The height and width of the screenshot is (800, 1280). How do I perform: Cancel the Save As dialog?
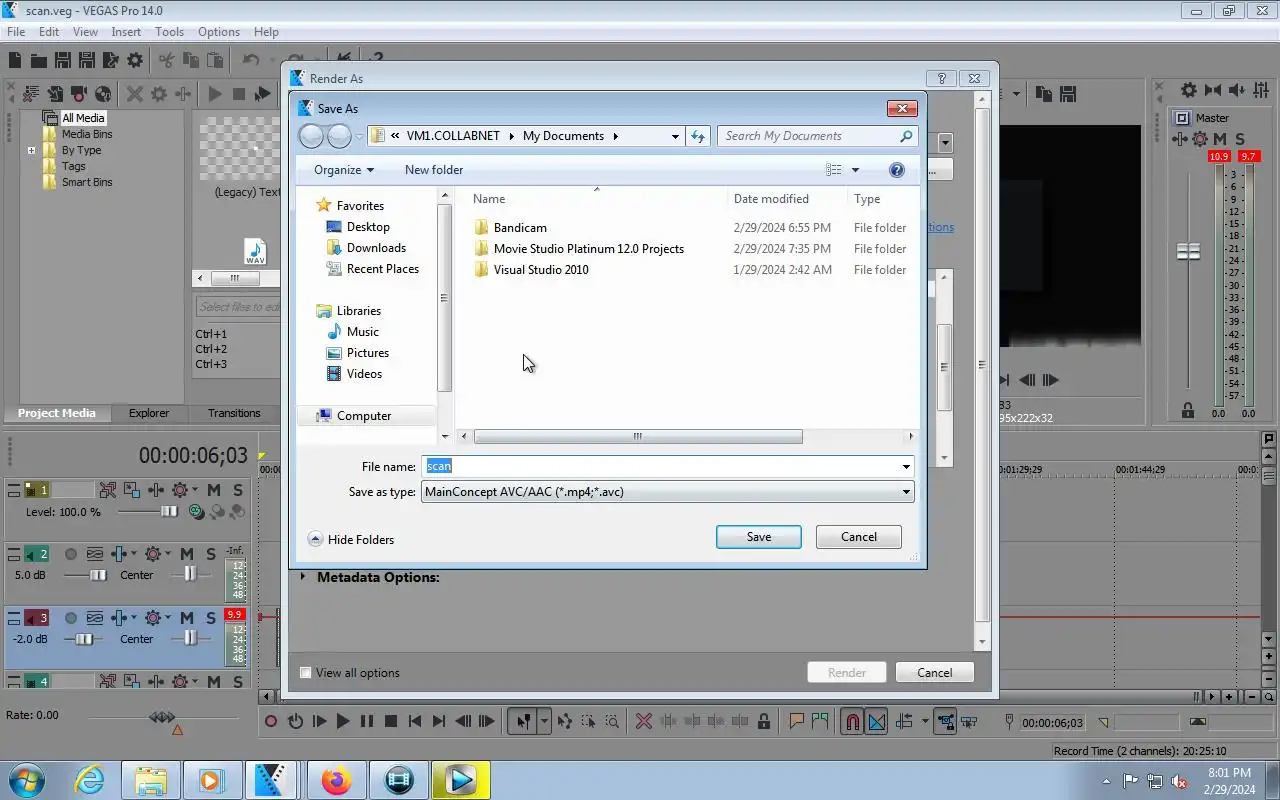click(x=858, y=537)
